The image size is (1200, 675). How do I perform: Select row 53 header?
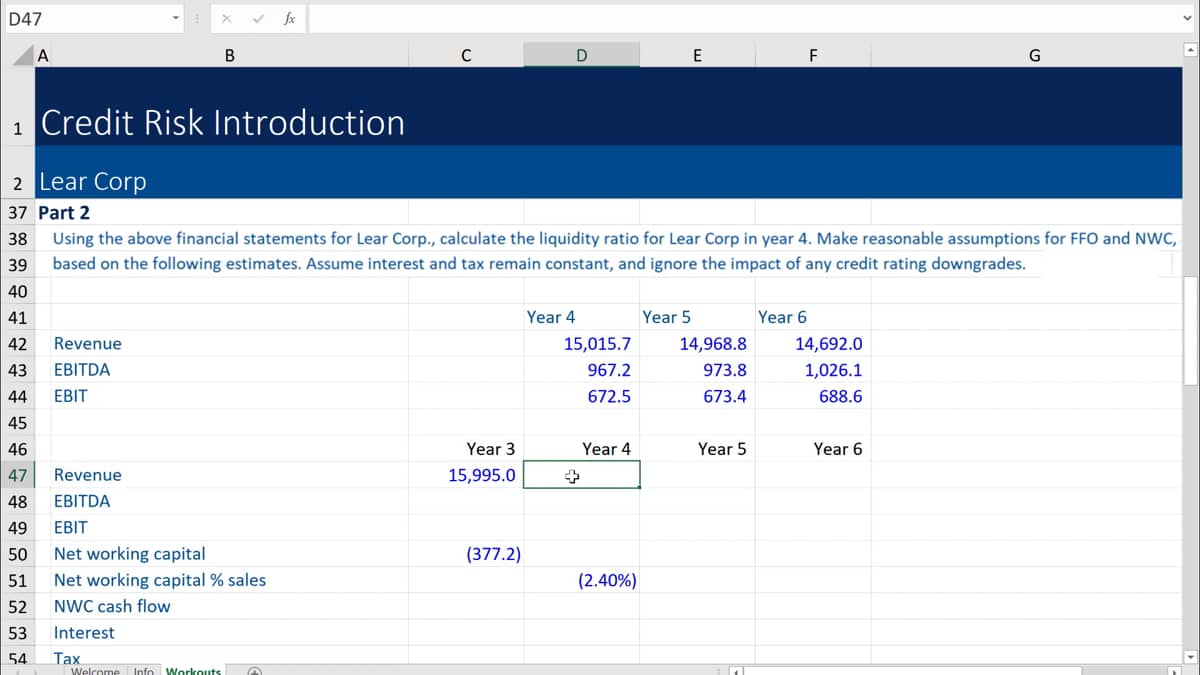click(17, 632)
